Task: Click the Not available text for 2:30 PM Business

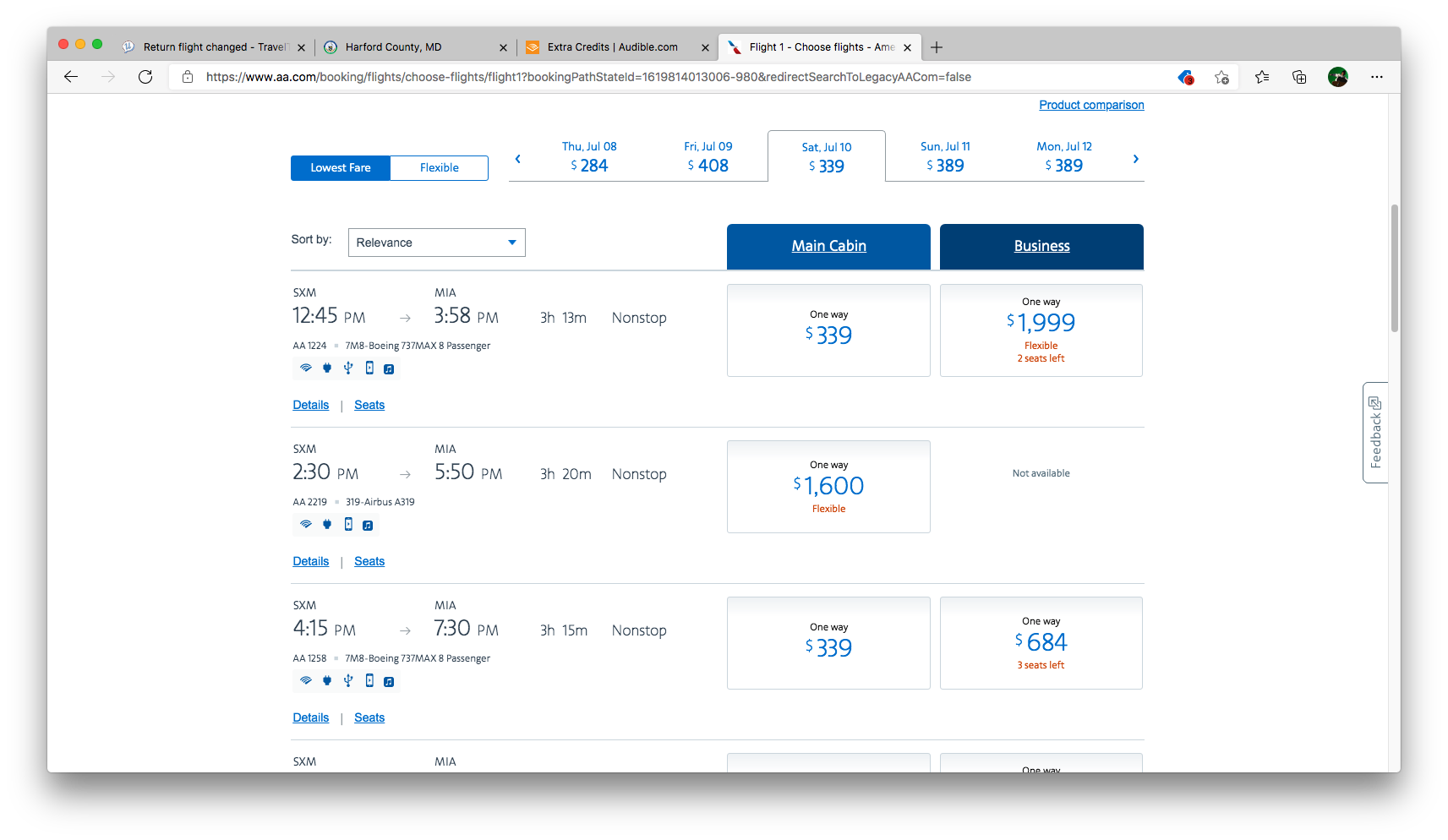Action: pos(1041,473)
